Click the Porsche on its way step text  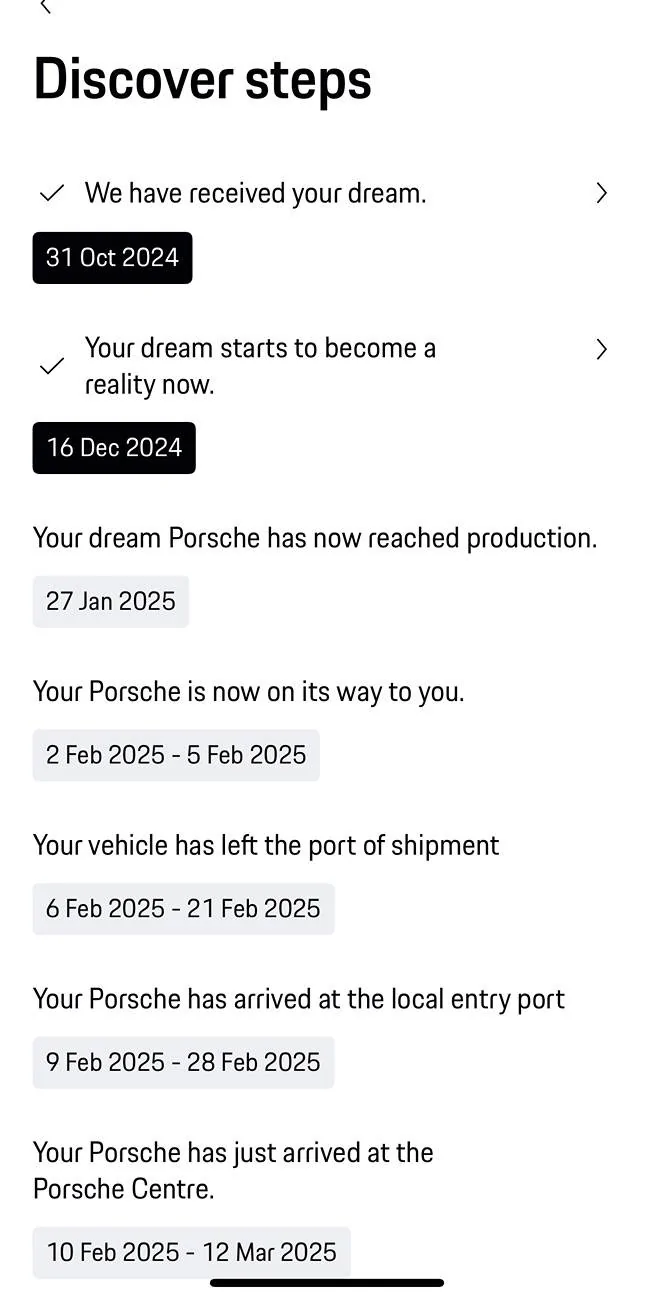(248, 691)
